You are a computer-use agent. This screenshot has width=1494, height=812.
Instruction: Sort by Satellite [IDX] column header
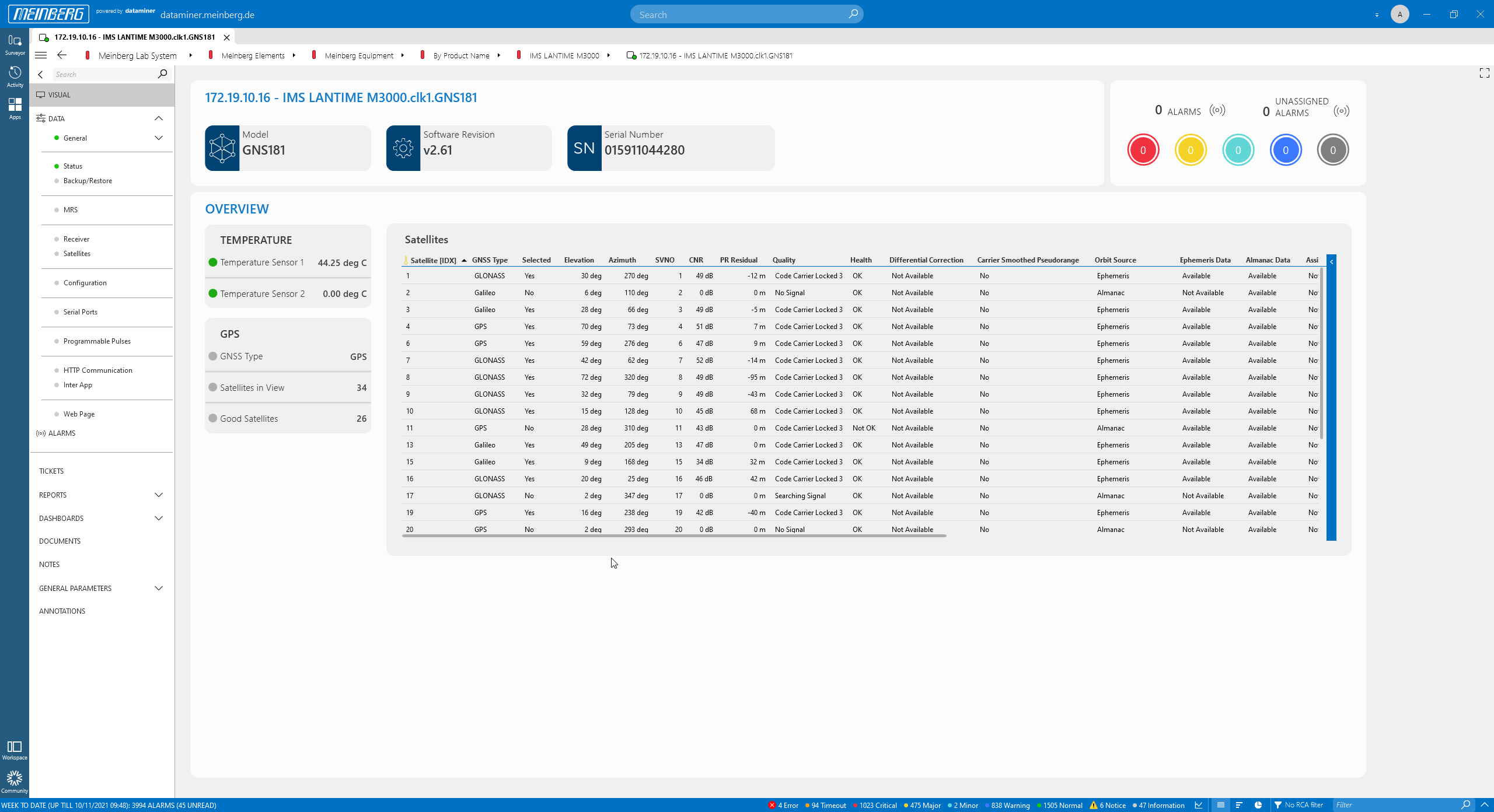(x=433, y=260)
